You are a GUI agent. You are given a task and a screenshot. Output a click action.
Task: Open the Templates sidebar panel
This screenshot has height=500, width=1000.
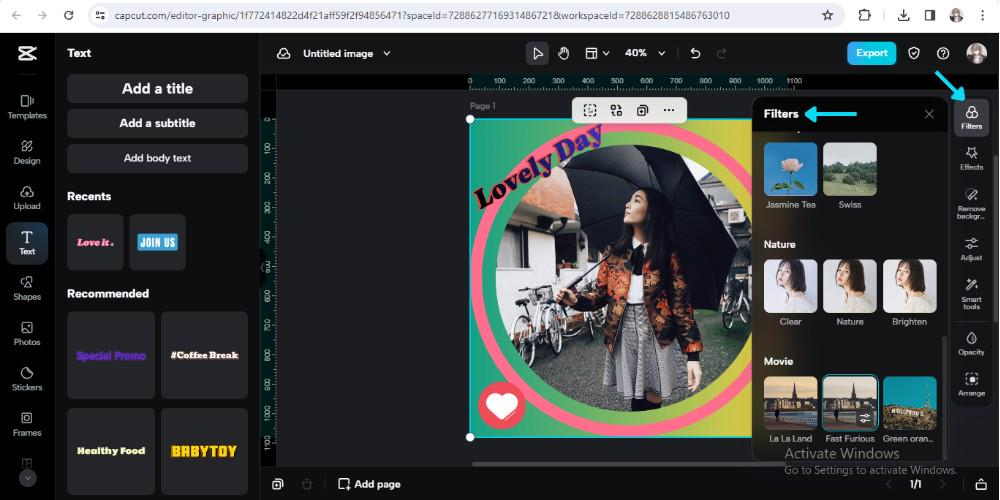point(27,107)
